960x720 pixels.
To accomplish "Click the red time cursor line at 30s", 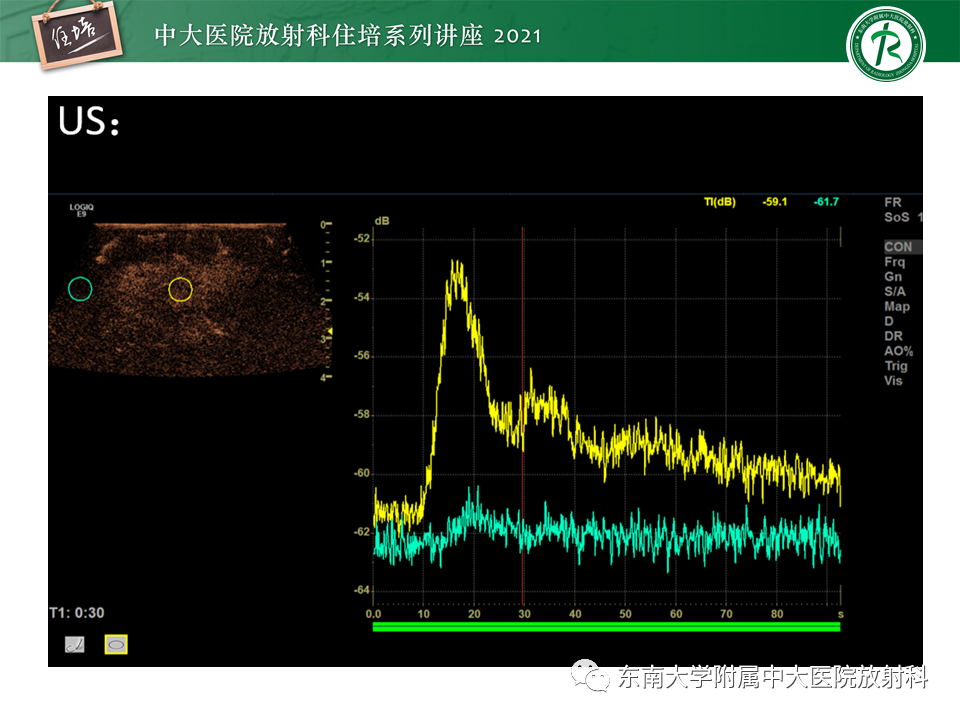I will 523,416.
